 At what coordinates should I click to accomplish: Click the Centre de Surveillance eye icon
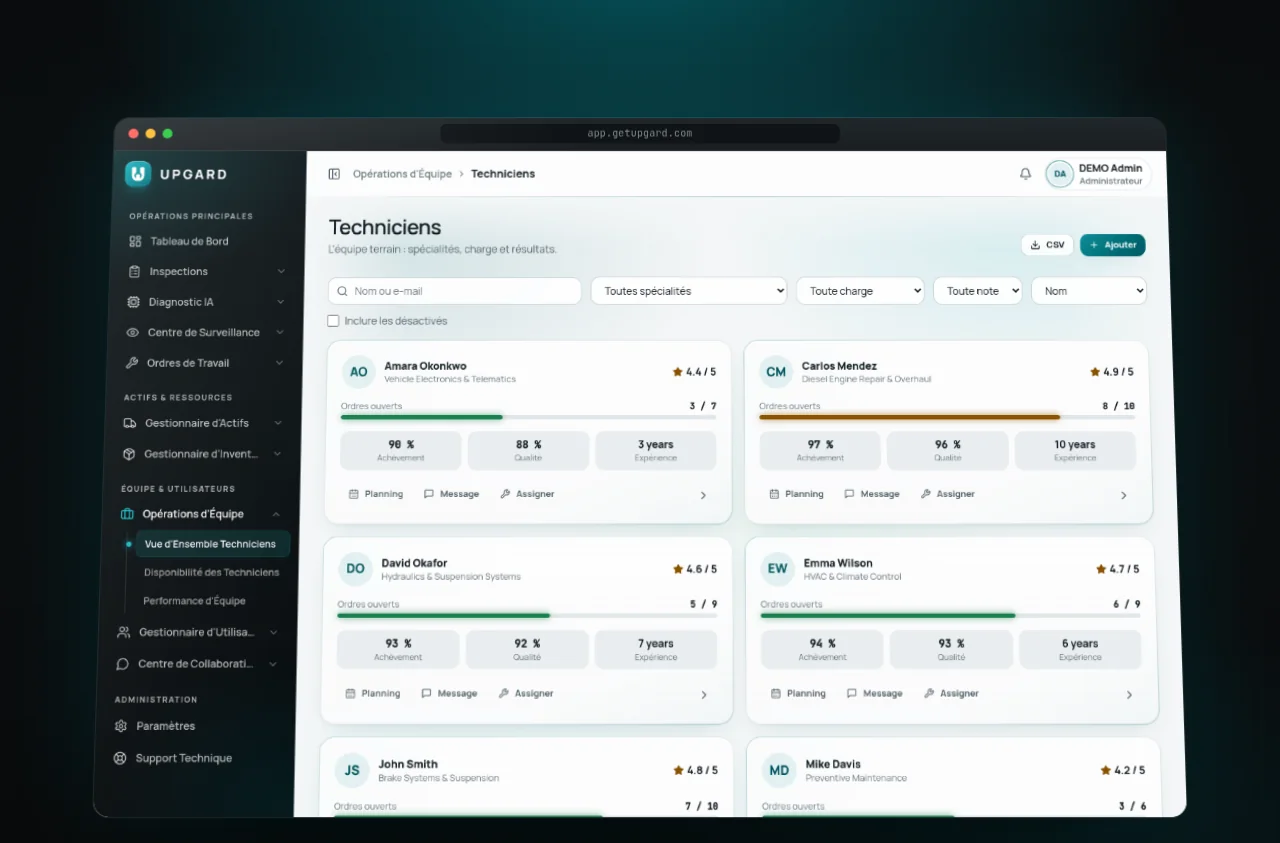pyautogui.click(x=132, y=333)
